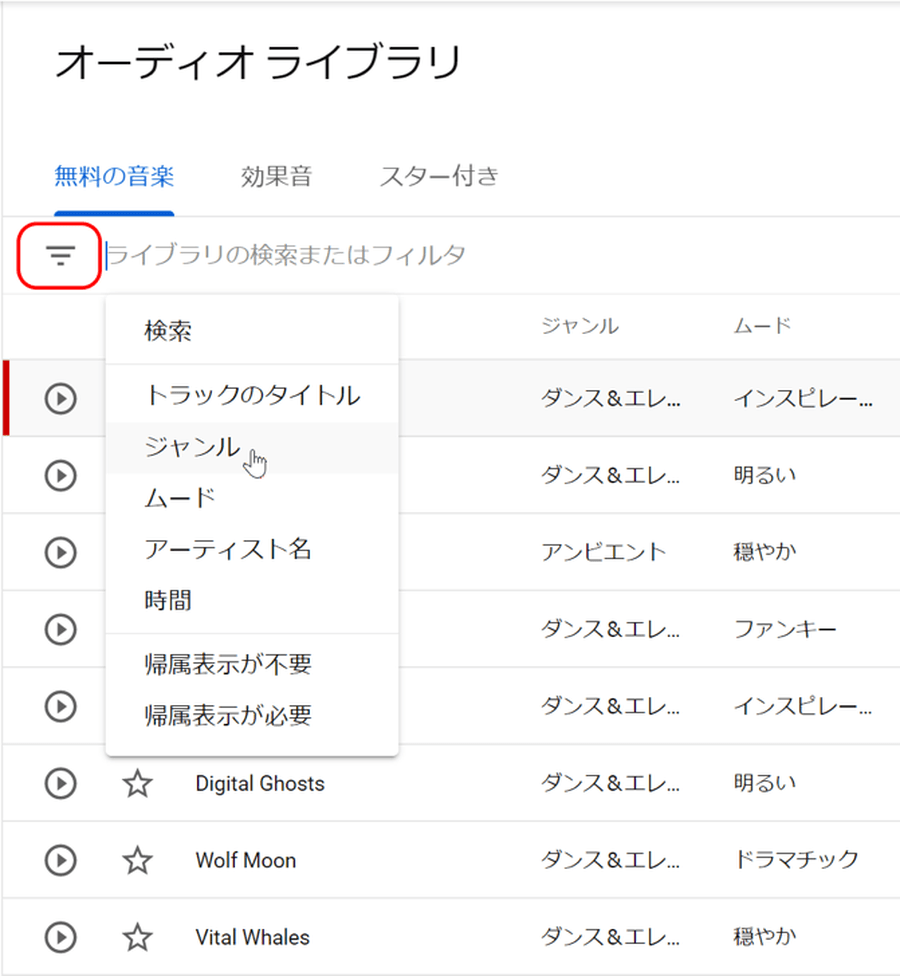Select トラックのタイトル filter option
This screenshot has width=900, height=976.
click(x=251, y=395)
